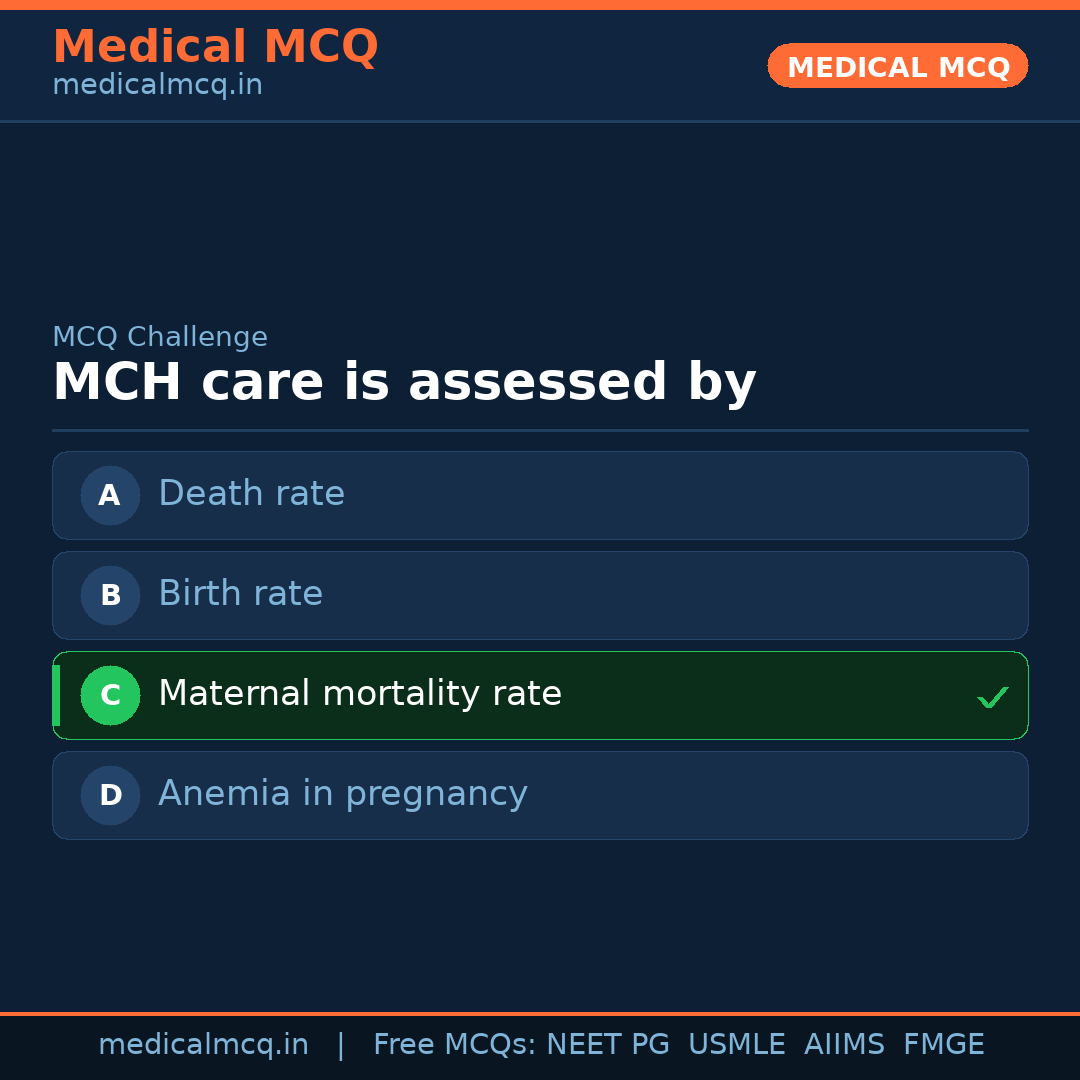Viewport: 1080px width, 1080px height.
Task: Select option D, Anemia in pregnancy
Action: tap(540, 795)
